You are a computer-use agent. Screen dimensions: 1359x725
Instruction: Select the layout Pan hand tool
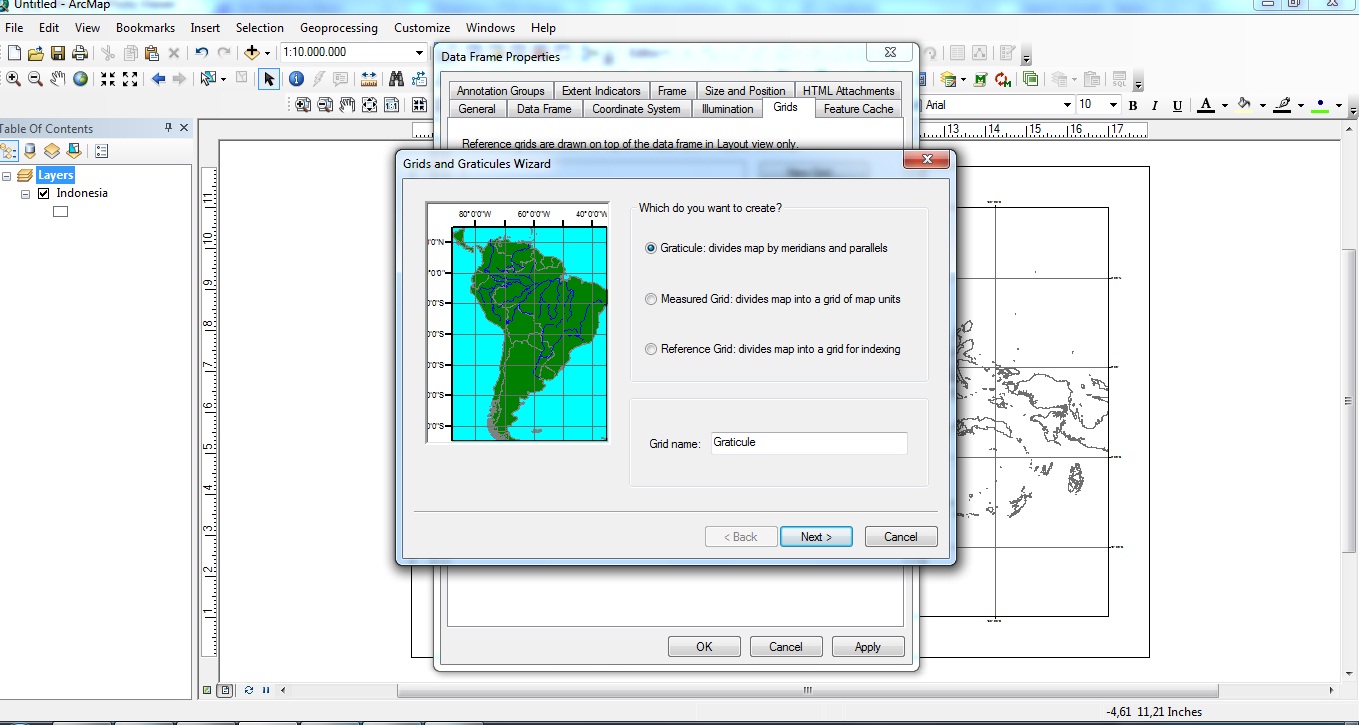tap(347, 105)
